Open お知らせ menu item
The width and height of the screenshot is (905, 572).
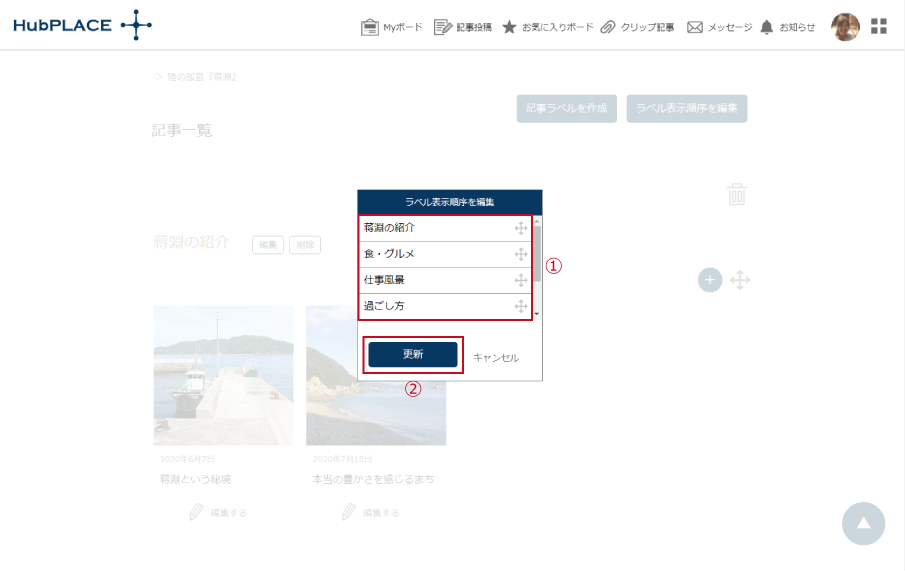click(x=797, y=27)
